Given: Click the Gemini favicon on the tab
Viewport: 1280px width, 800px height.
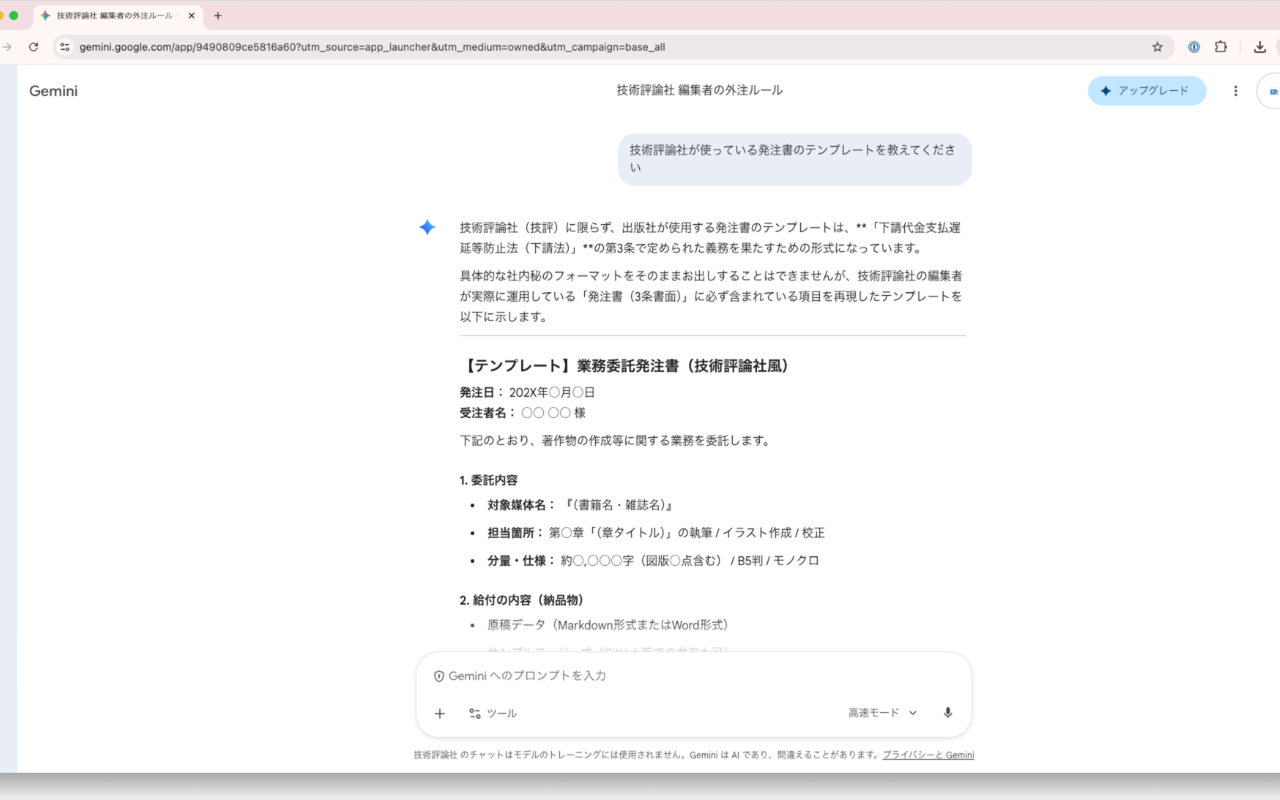Looking at the screenshot, I should point(45,16).
